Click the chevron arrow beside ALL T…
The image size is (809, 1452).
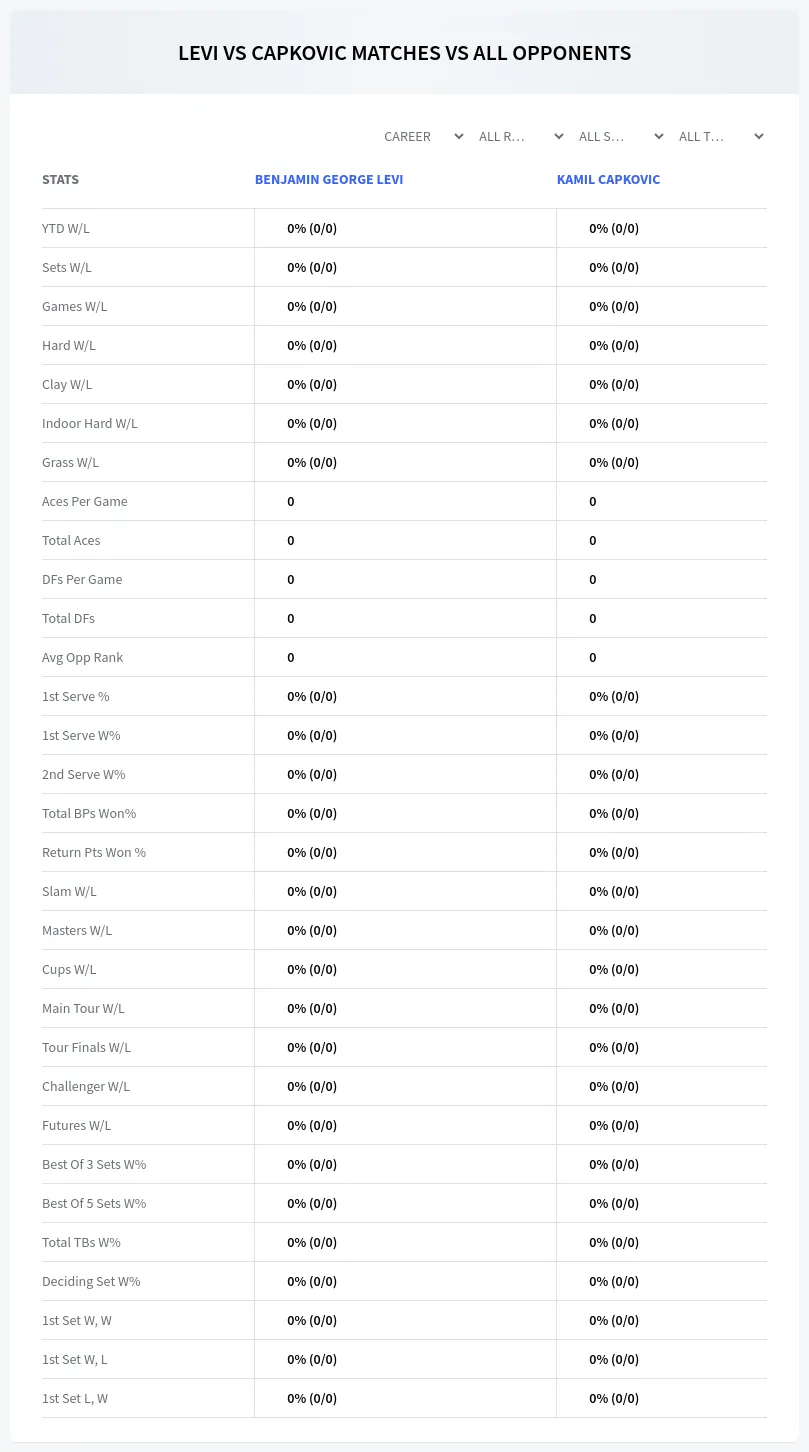[x=759, y=136]
